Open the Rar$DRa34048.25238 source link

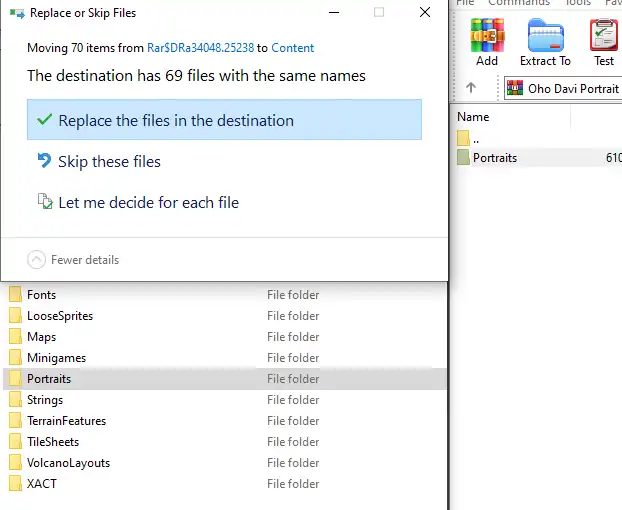[200, 48]
